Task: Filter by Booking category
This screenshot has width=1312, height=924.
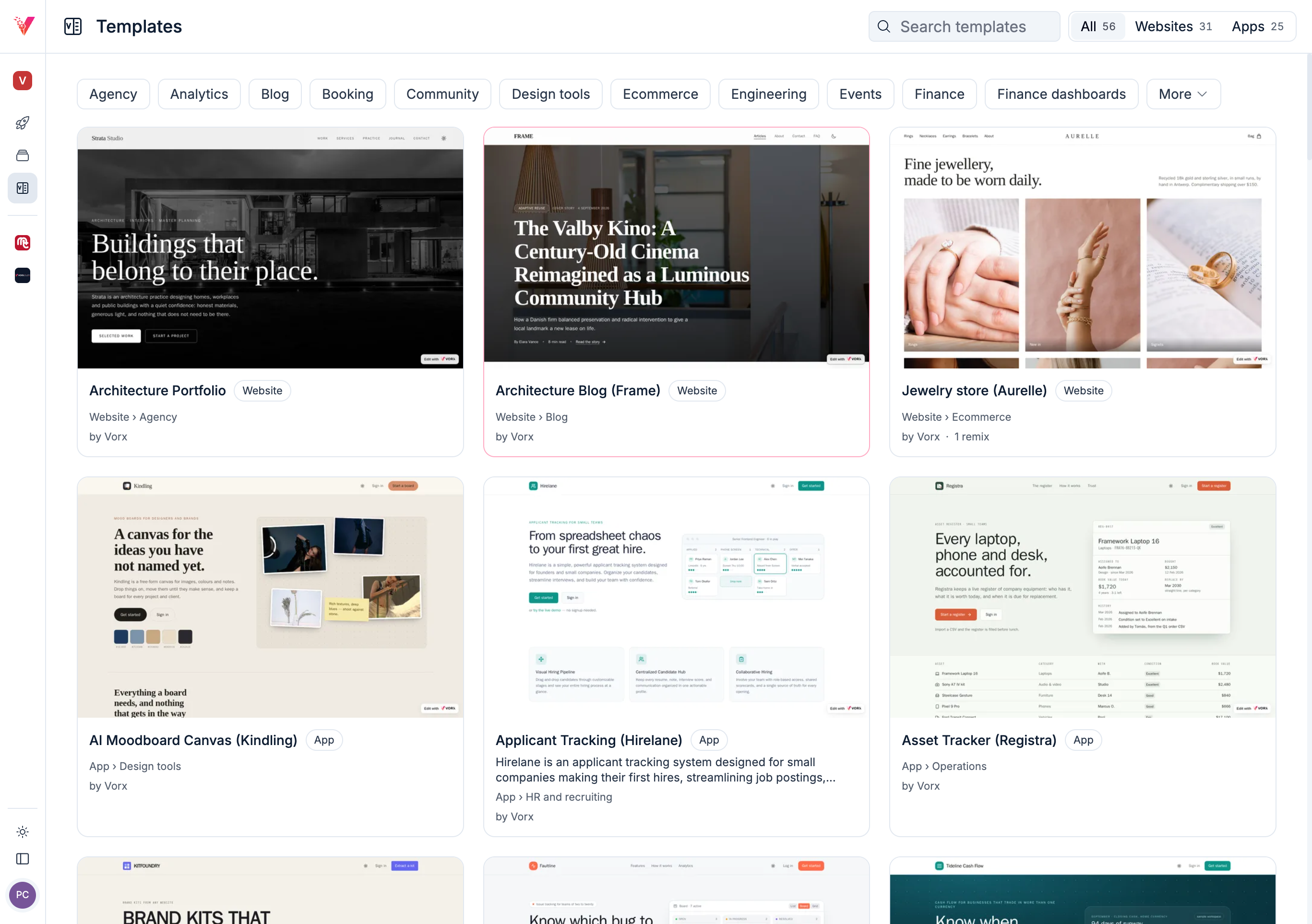Action: click(347, 94)
